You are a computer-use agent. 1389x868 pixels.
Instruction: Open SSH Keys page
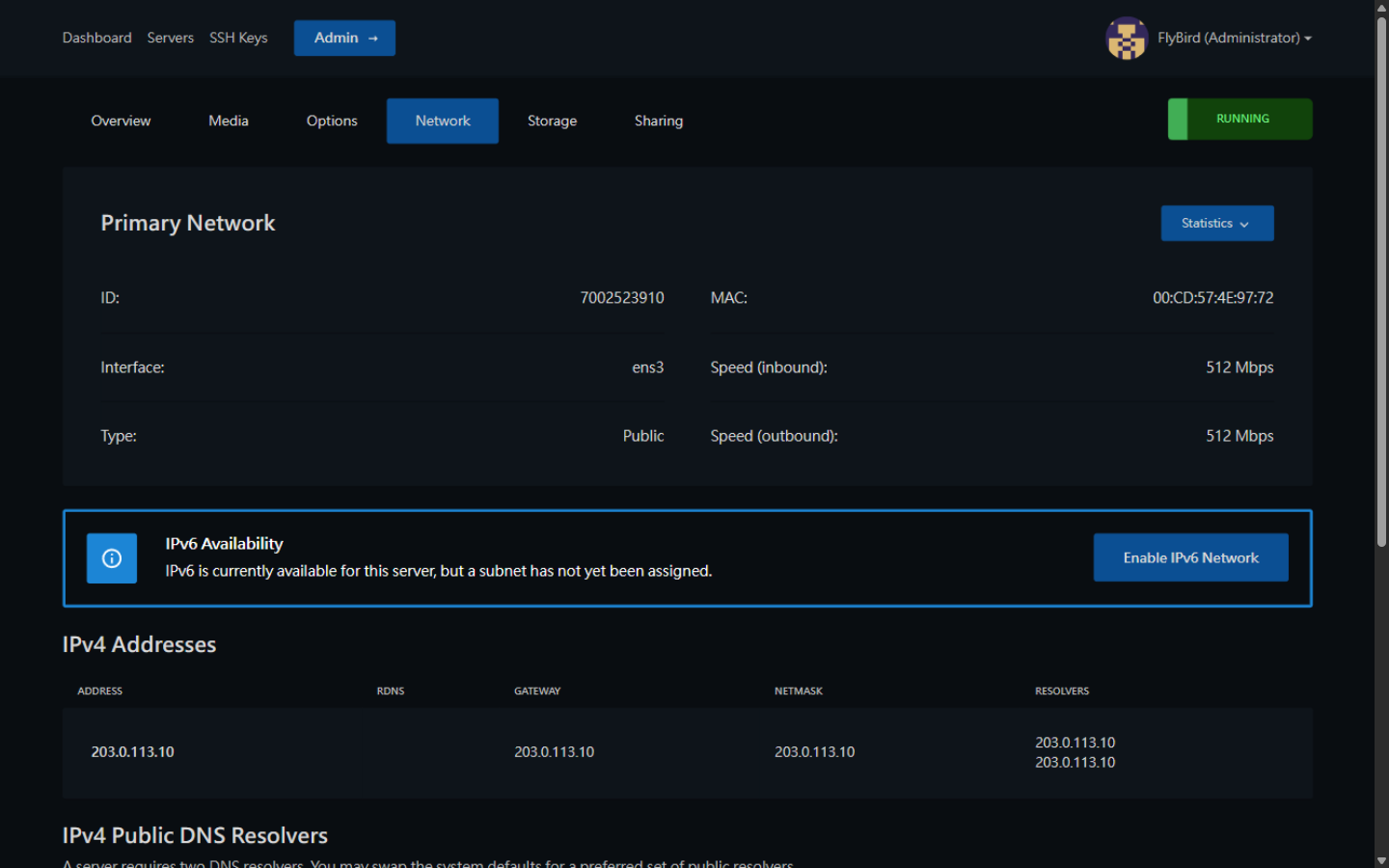click(x=238, y=38)
